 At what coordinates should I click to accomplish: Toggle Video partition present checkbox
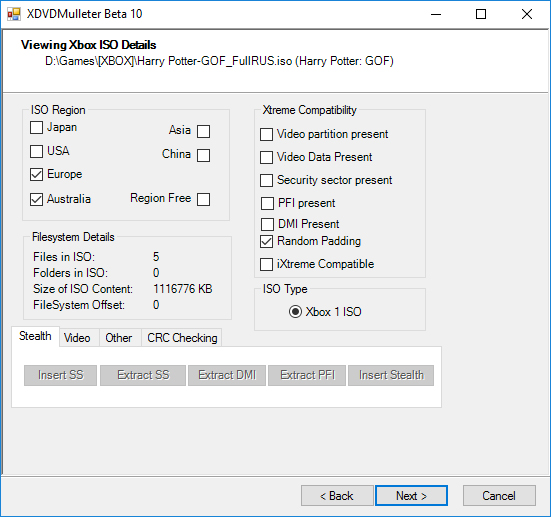point(266,134)
